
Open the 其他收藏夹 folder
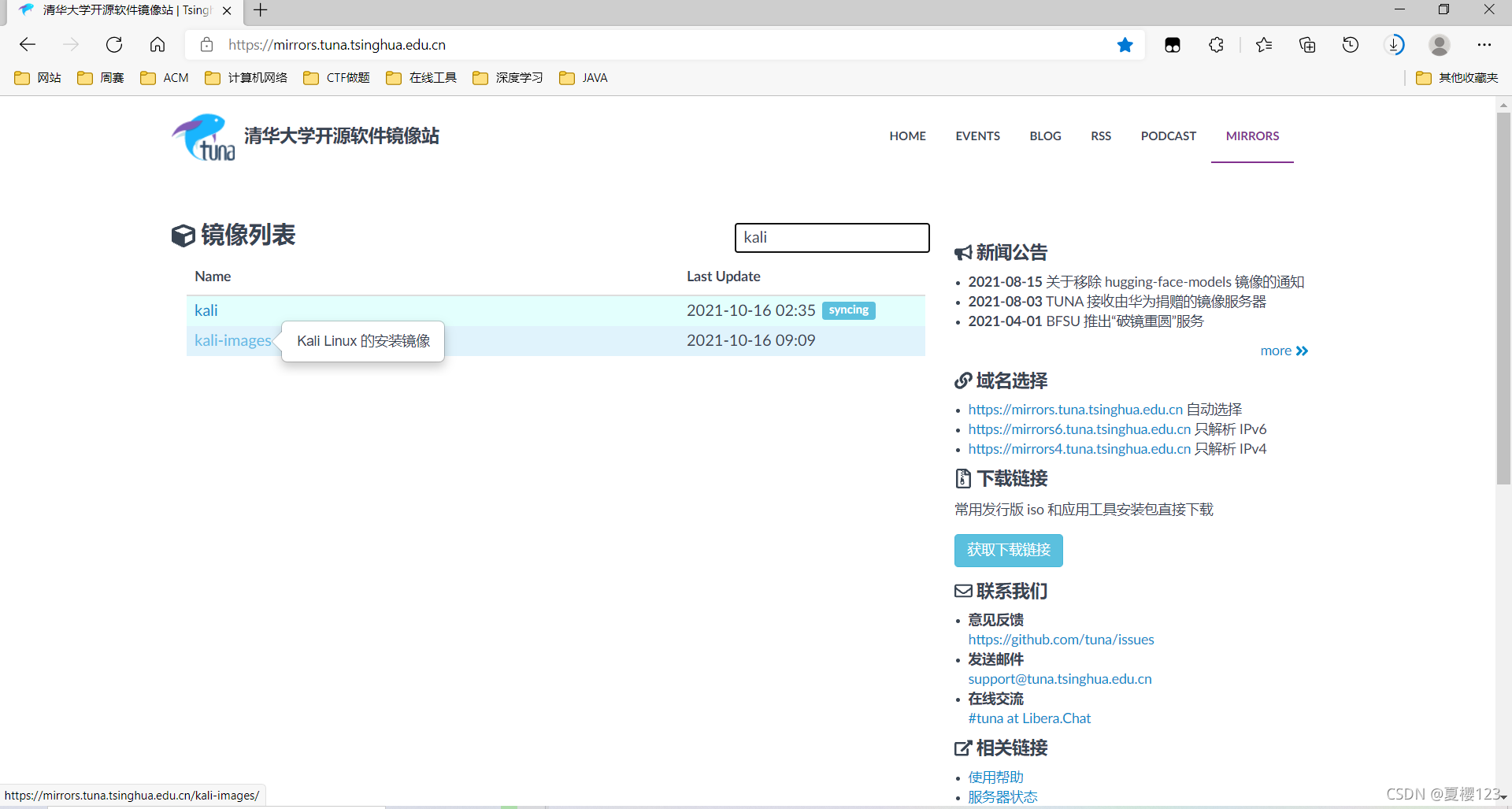coord(1457,78)
